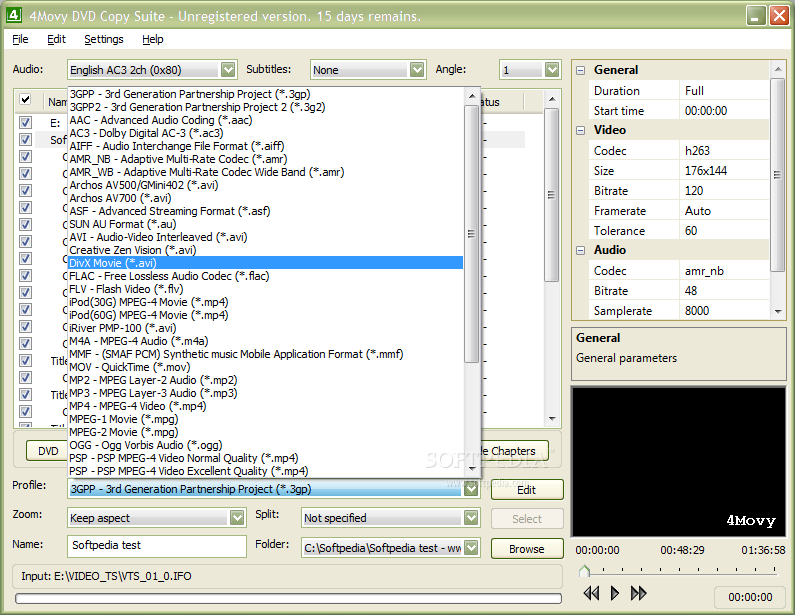This screenshot has height=615, width=795.
Task: Click the DVD button
Action: click(x=48, y=451)
